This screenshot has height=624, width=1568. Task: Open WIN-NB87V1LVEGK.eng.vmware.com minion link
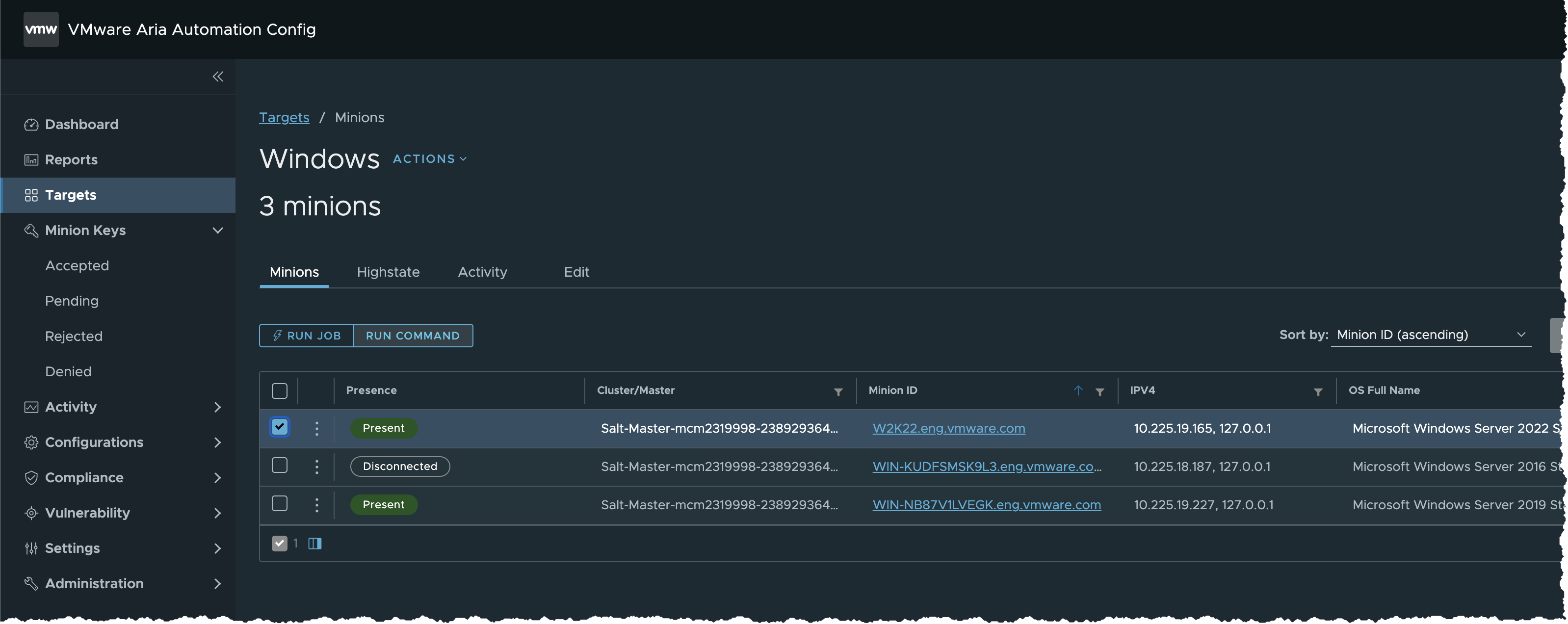click(987, 505)
